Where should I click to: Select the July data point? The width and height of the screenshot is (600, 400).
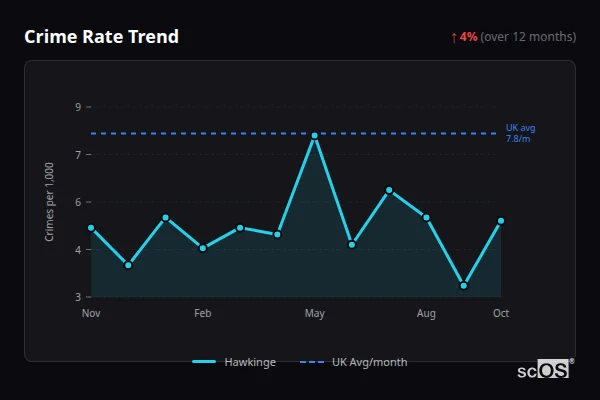(389, 190)
